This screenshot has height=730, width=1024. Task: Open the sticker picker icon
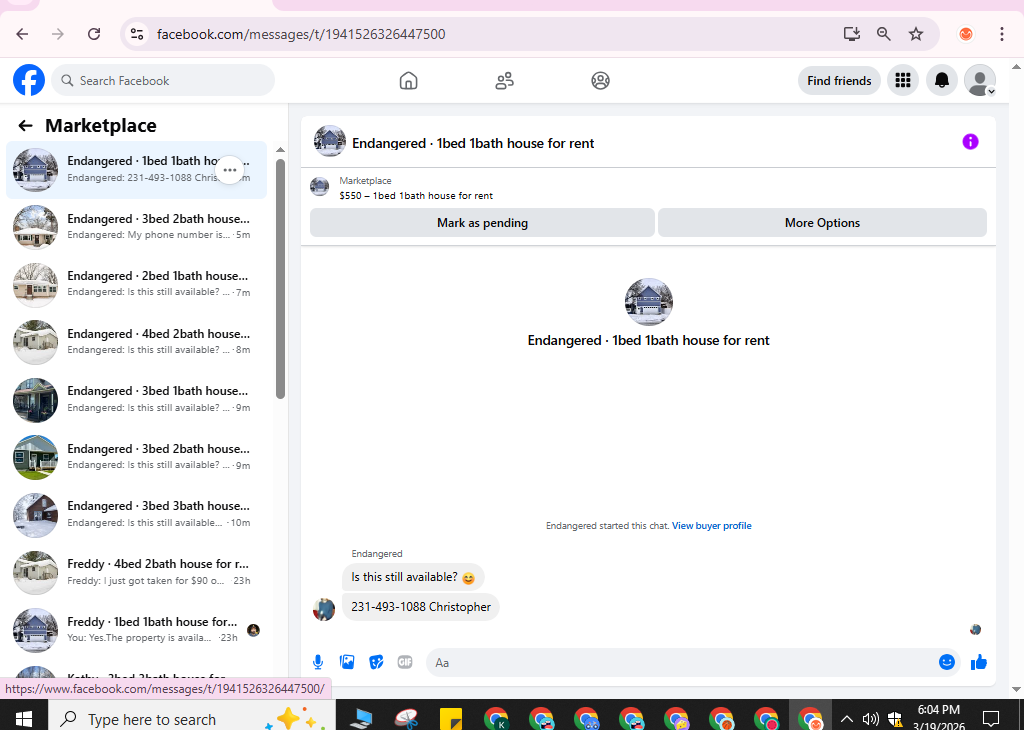tap(376, 662)
